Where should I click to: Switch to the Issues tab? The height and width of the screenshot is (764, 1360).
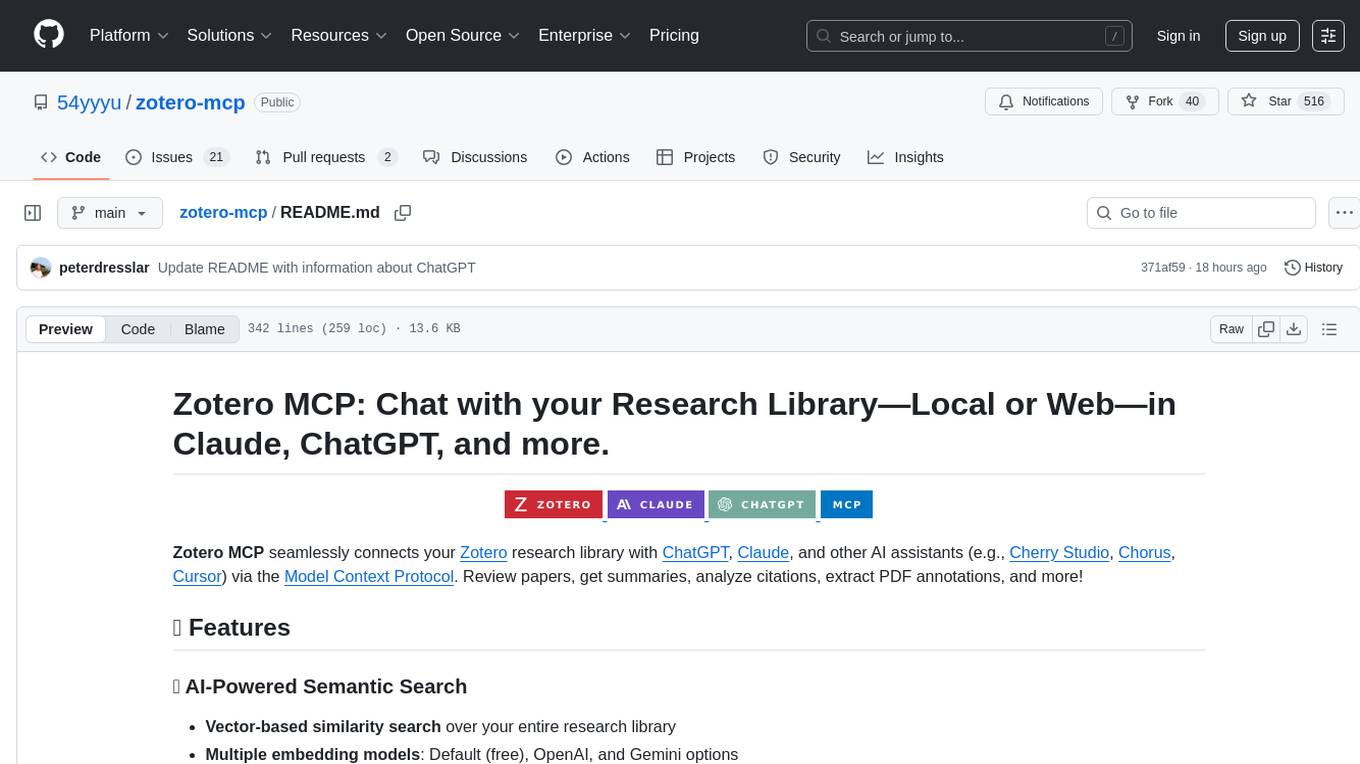point(177,157)
